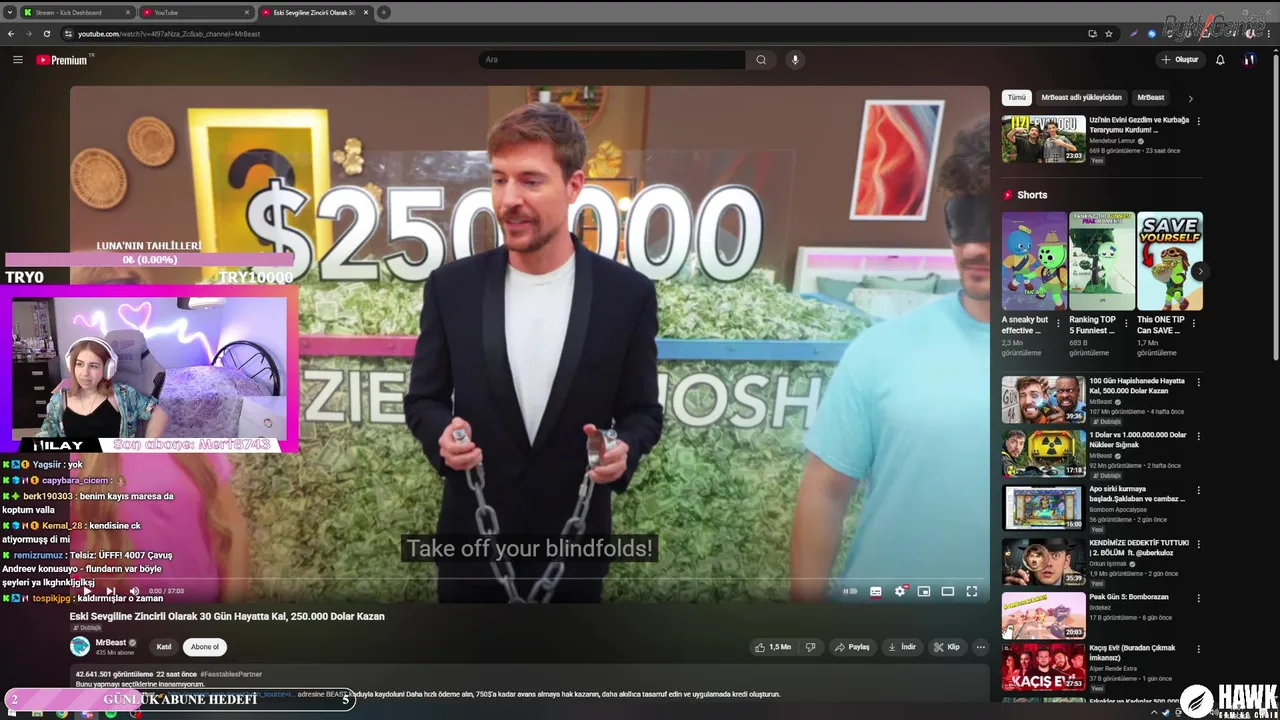
Task: Click the Abone ol subscribe button
Action: pos(205,647)
